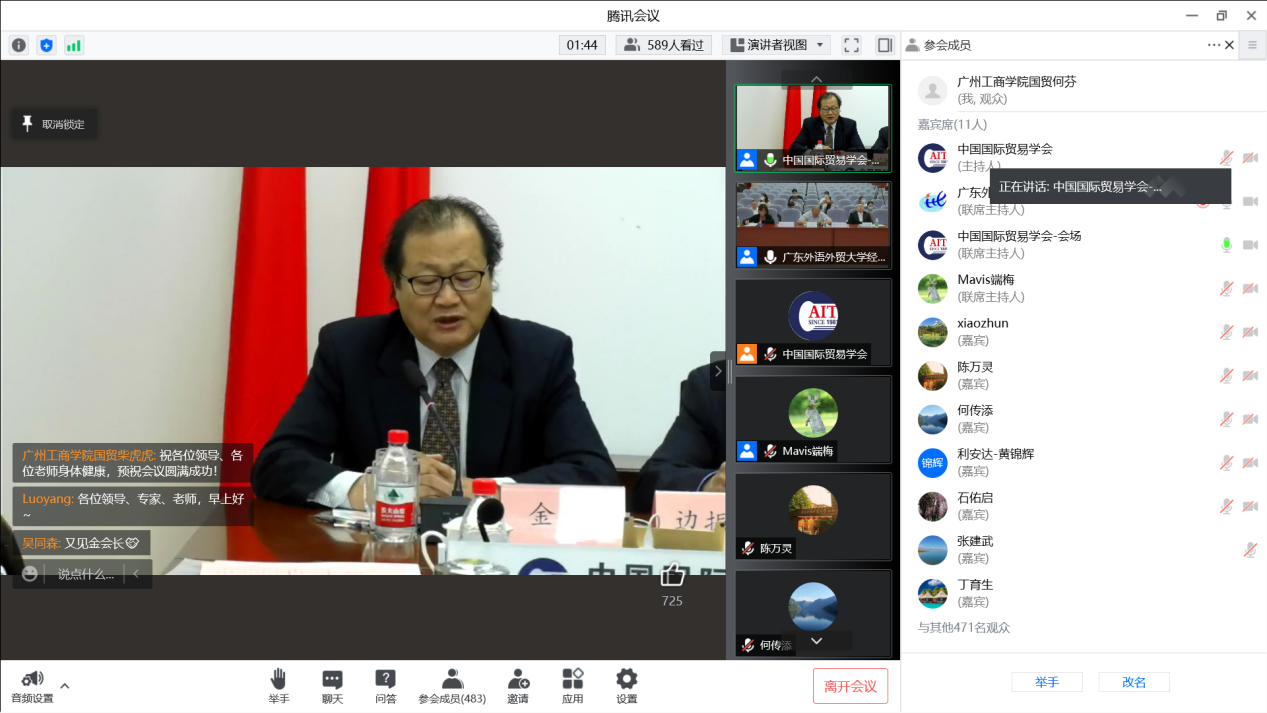Screen dimensions: 1267x713
Task: Raise hand from the bottom toolbar
Action: (278, 685)
